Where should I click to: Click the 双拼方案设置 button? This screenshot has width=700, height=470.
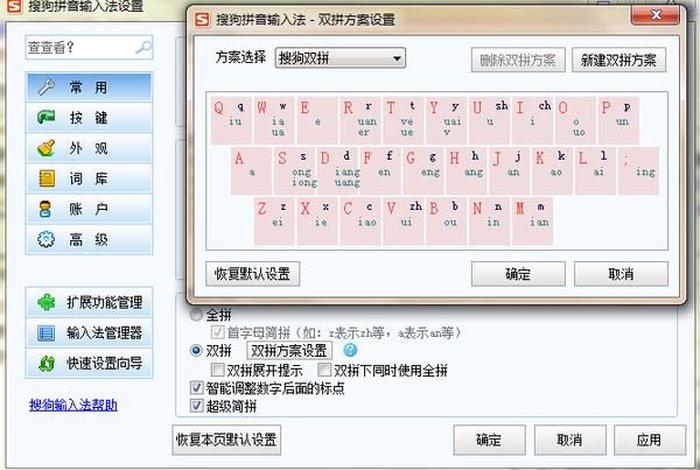click(x=289, y=350)
